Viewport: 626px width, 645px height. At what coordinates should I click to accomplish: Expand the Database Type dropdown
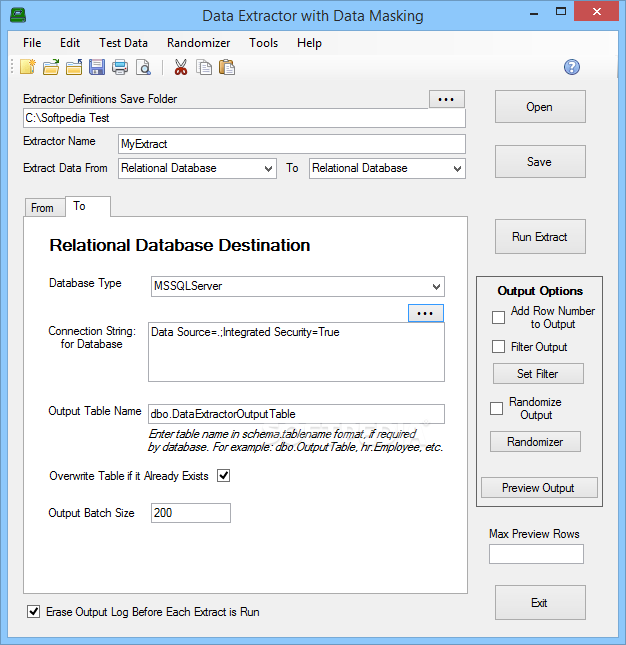[x=297, y=286]
